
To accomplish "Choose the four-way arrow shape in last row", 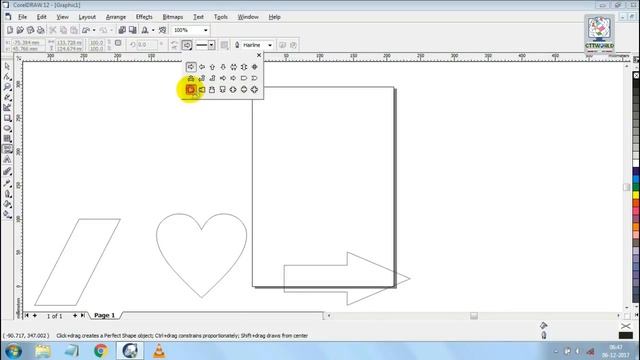I will 254,89.
